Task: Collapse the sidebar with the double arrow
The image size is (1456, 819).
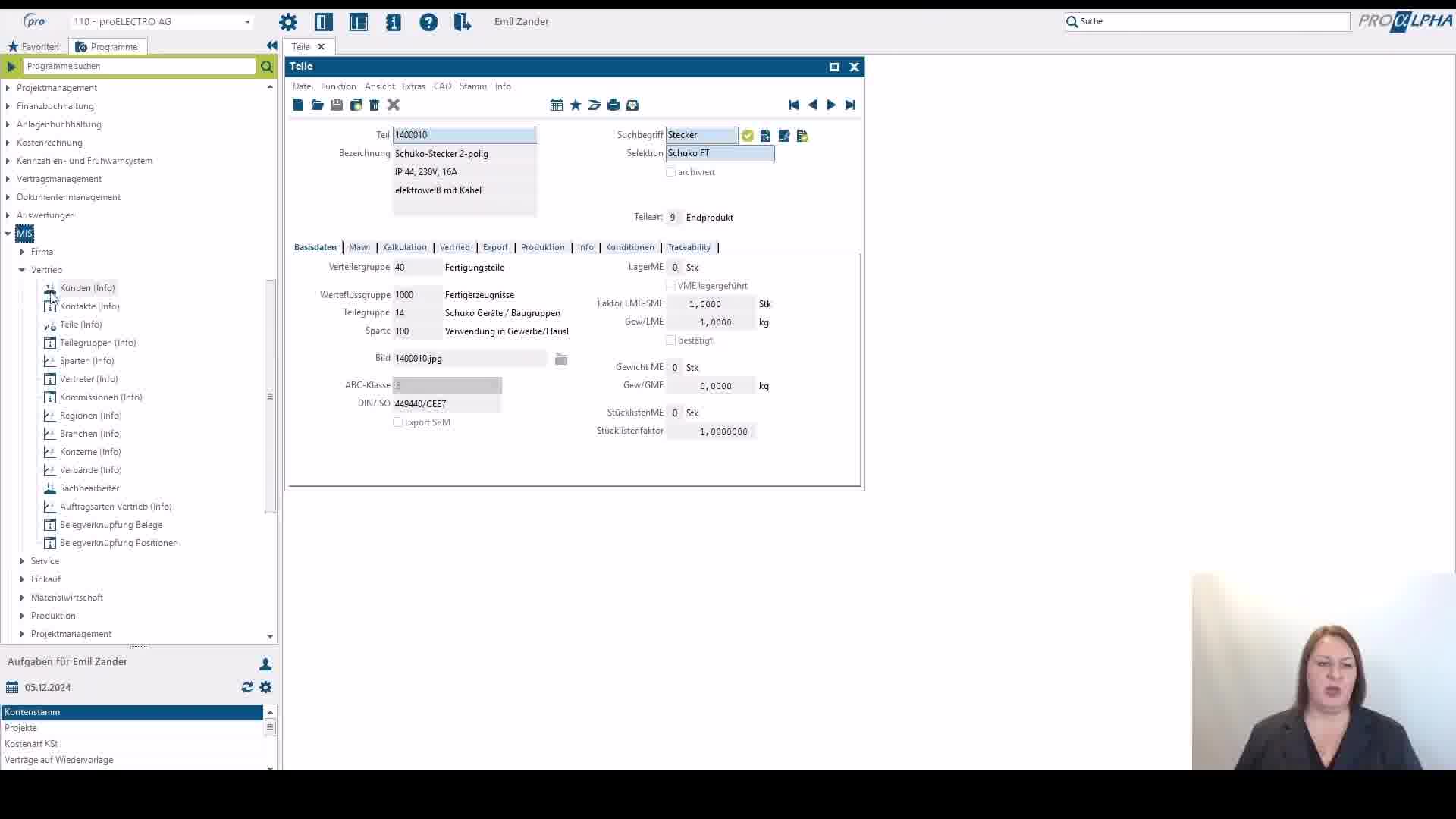Action: click(272, 45)
